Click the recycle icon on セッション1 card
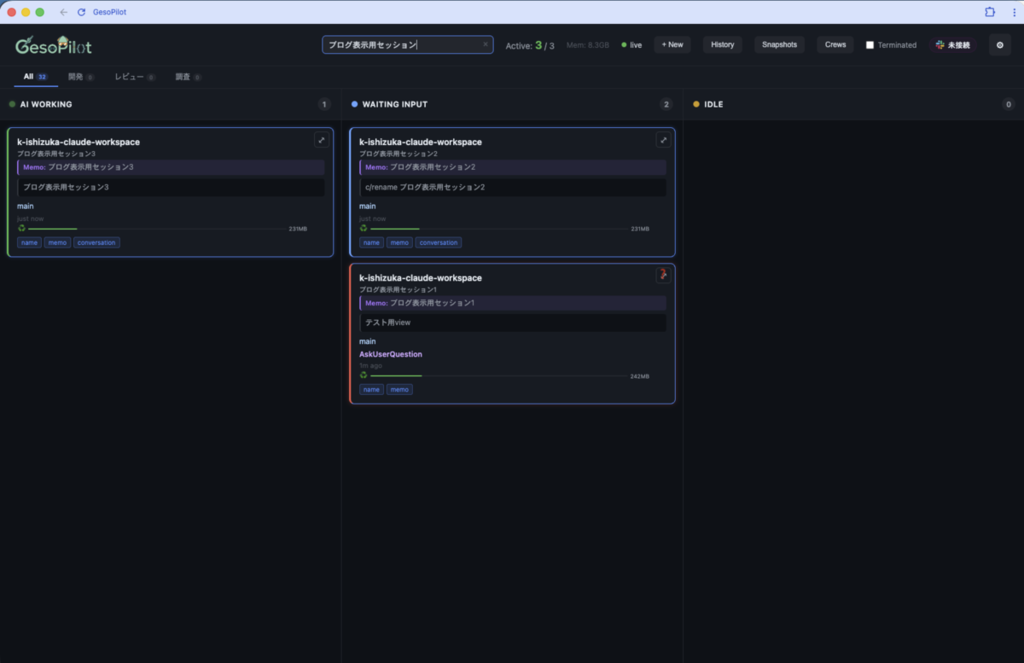This screenshot has height=663, width=1024. point(364,375)
